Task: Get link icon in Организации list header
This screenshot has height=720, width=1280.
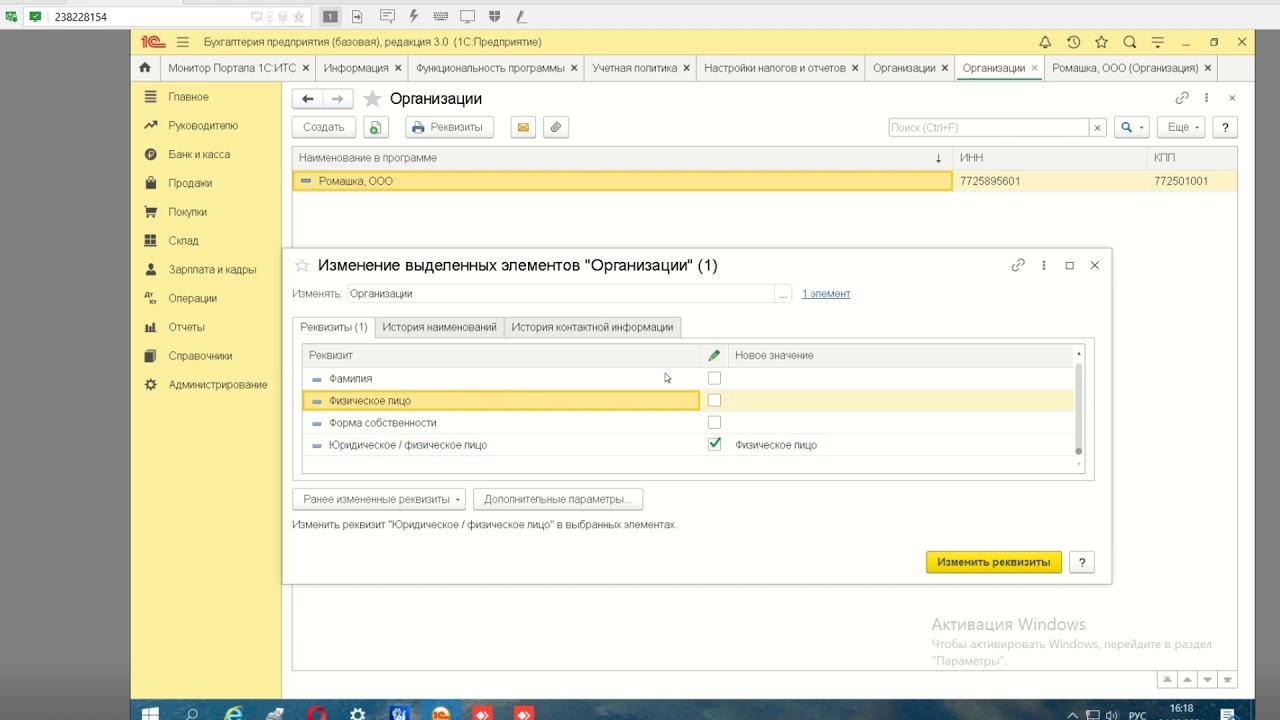Action: click(1182, 98)
